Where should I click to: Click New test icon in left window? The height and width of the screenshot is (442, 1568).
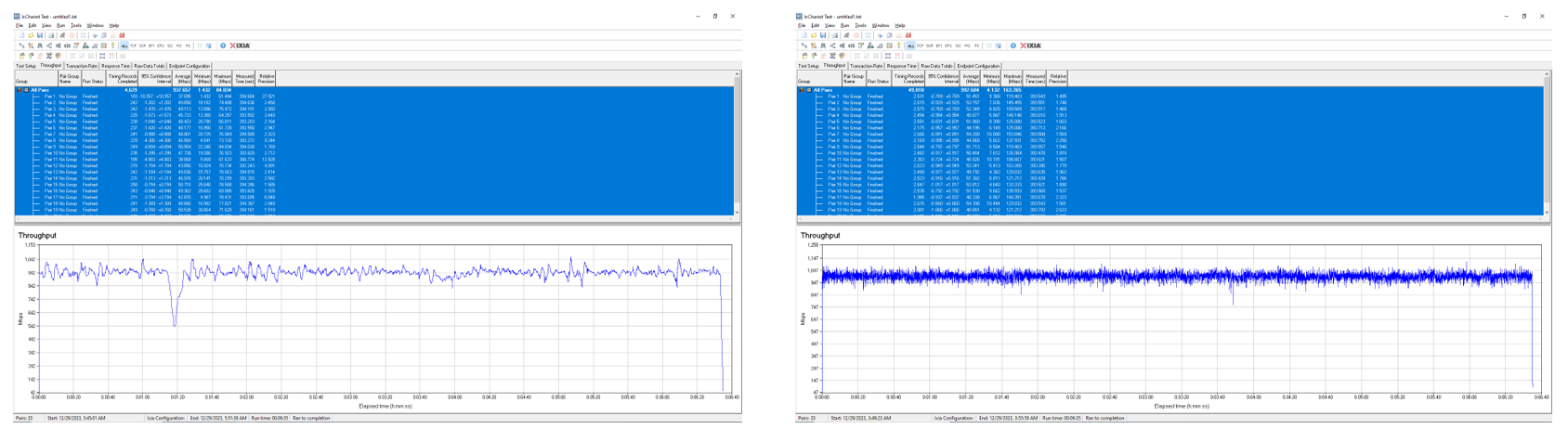(21, 35)
